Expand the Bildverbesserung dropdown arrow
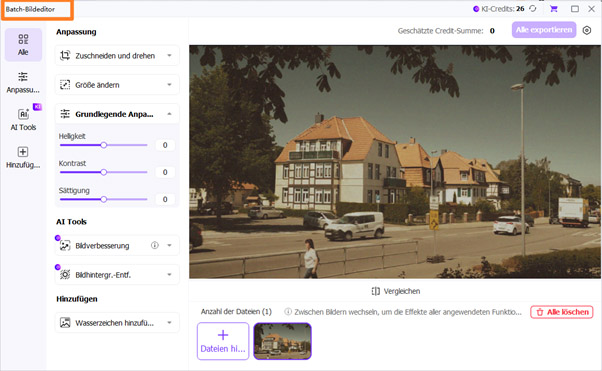The height and width of the screenshot is (371, 602). 169,245
